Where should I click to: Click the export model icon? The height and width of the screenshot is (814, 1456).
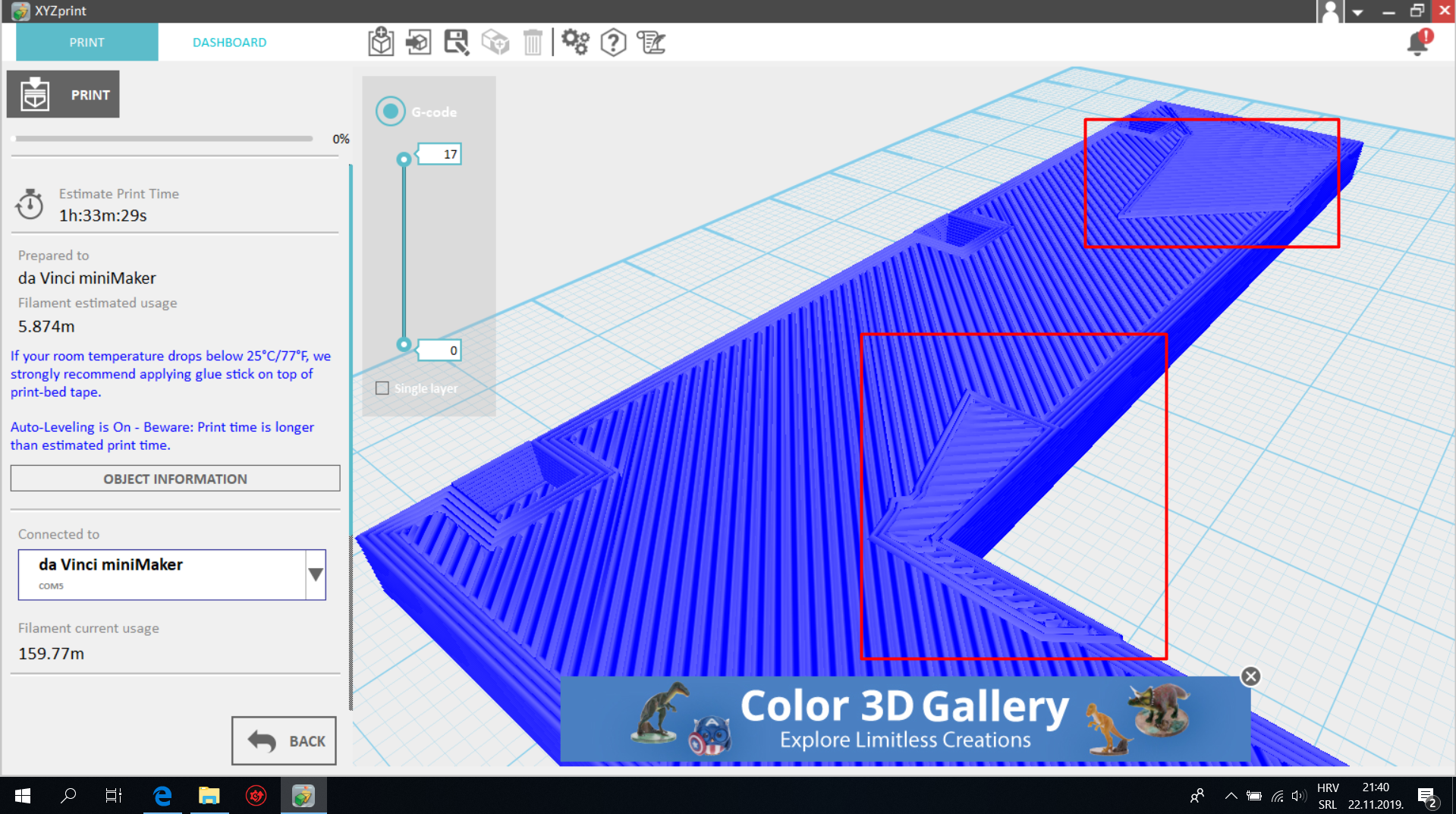[418, 42]
